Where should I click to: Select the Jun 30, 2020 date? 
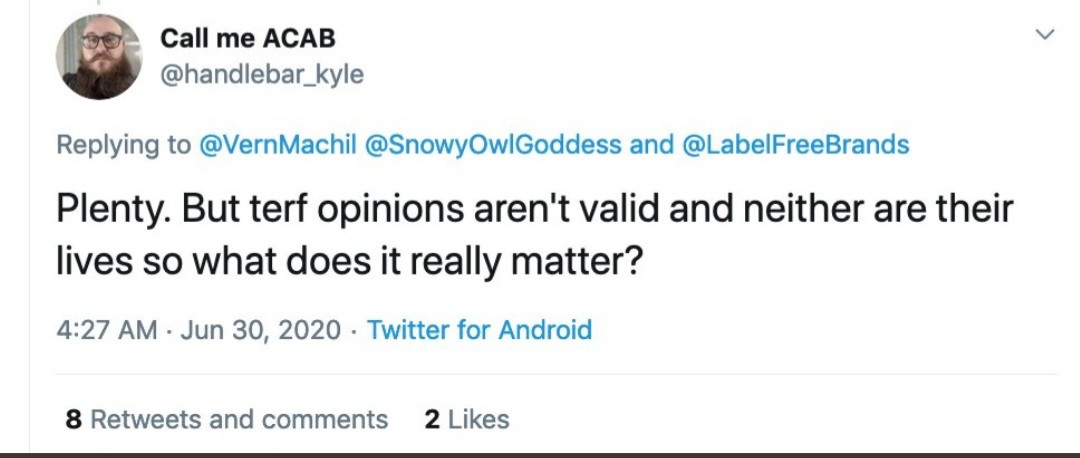261,330
